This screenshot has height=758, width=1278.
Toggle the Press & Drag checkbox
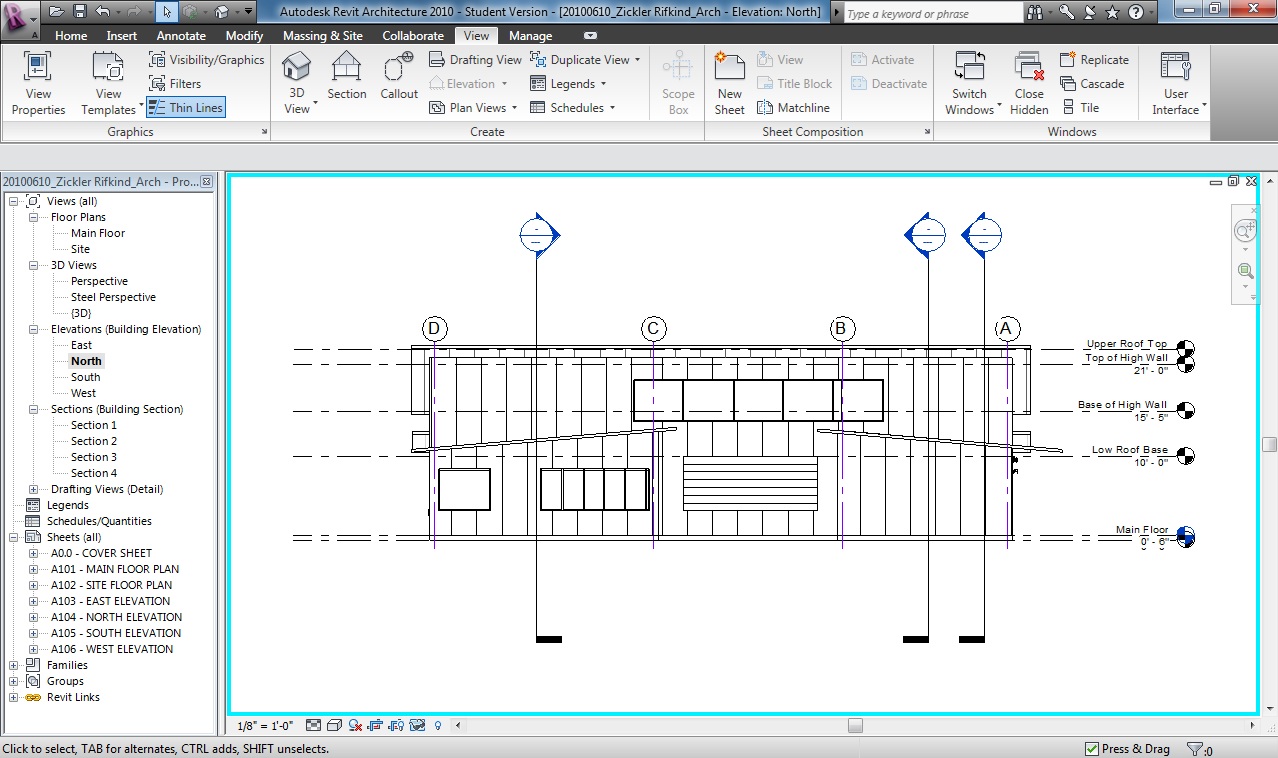[1092, 749]
